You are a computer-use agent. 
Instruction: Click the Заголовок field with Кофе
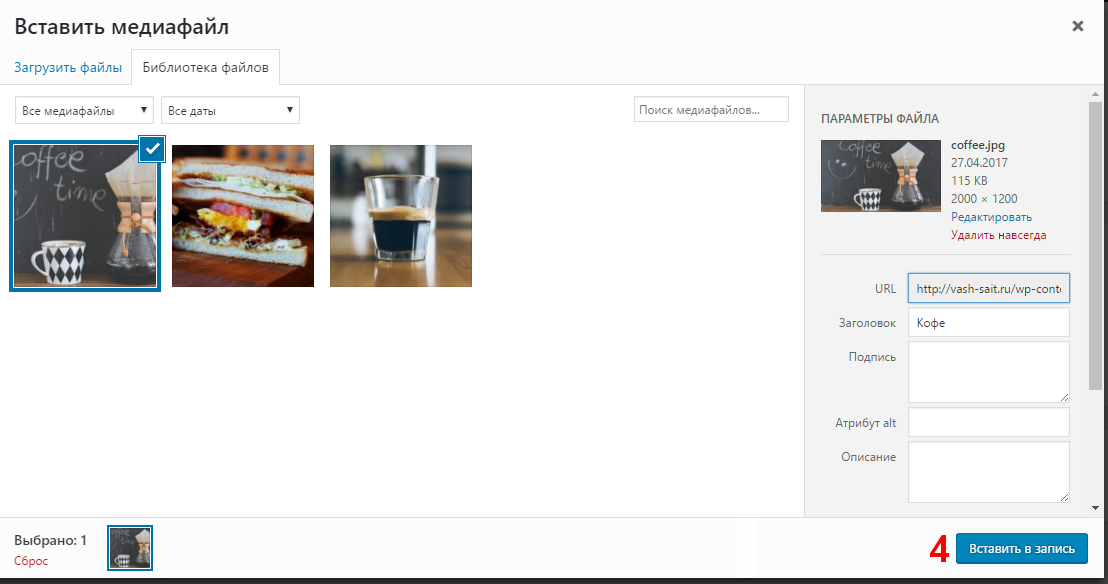coord(989,322)
